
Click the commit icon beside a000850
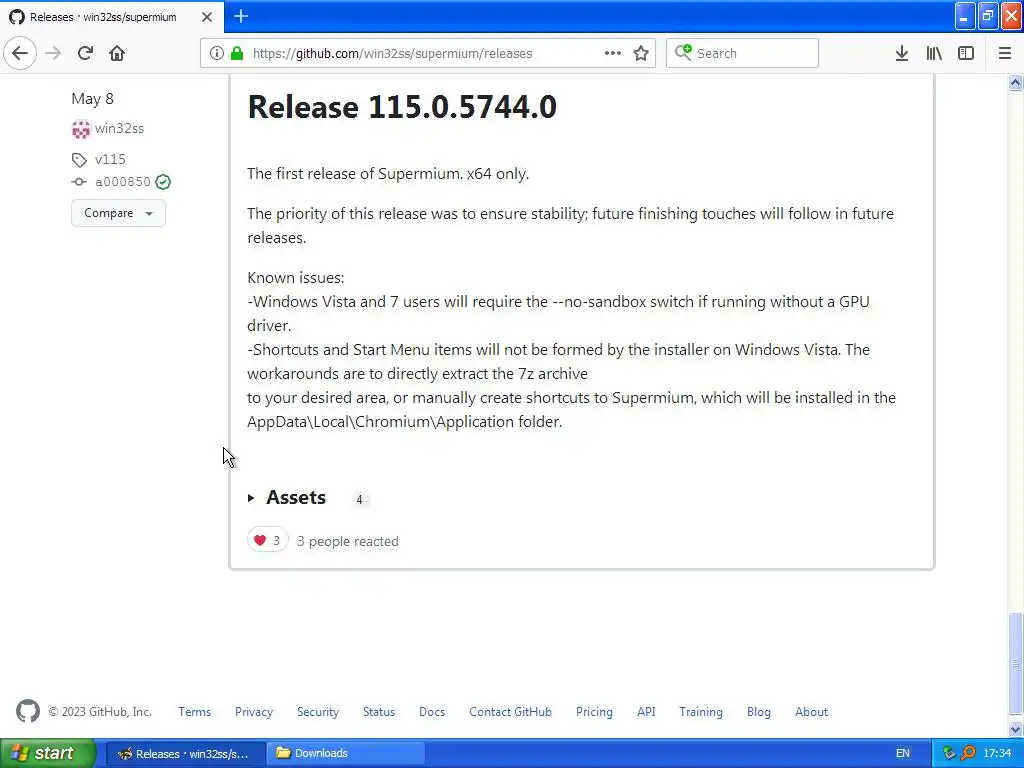click(x=79, y=182)
